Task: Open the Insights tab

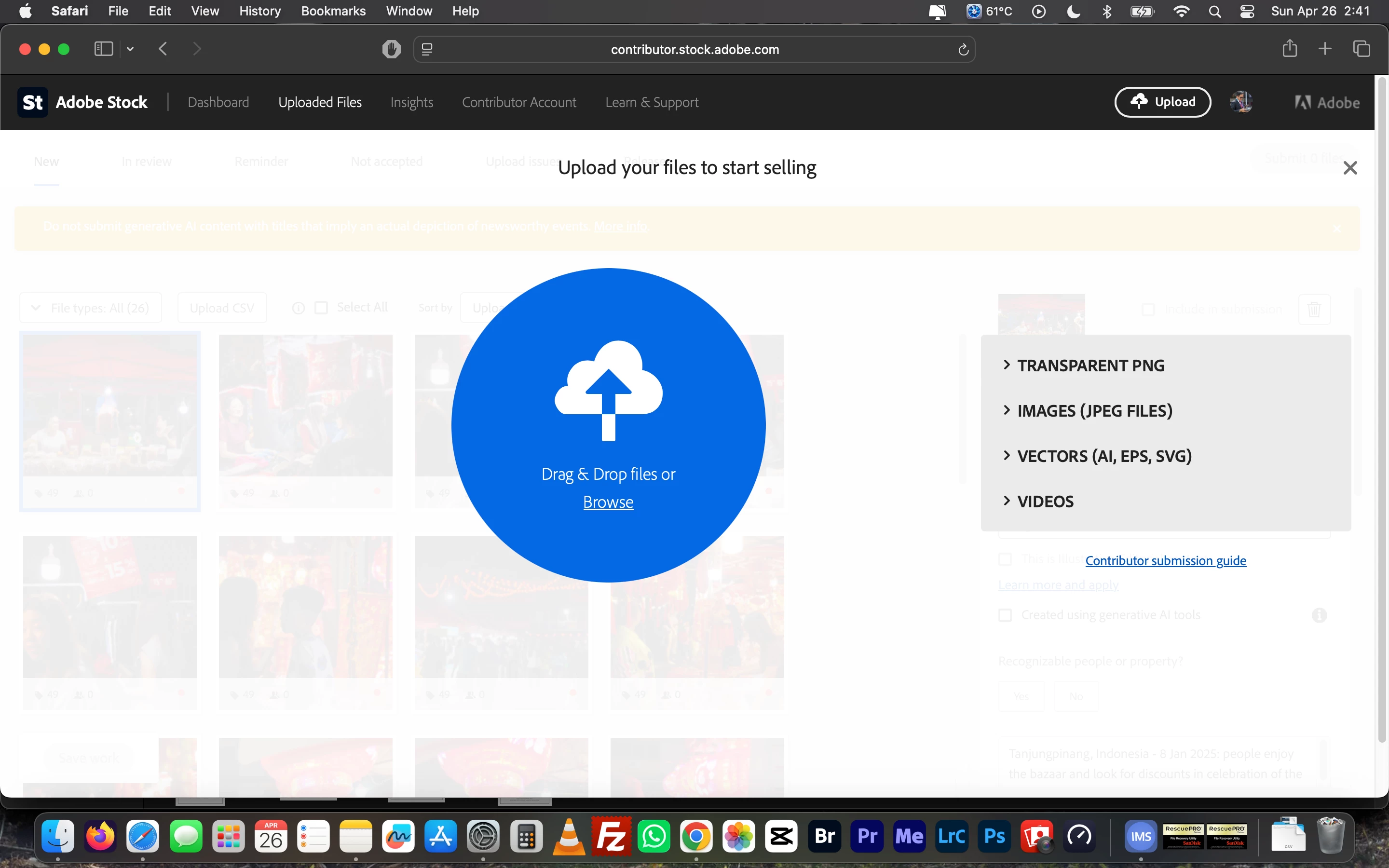Action: point(411,102)
